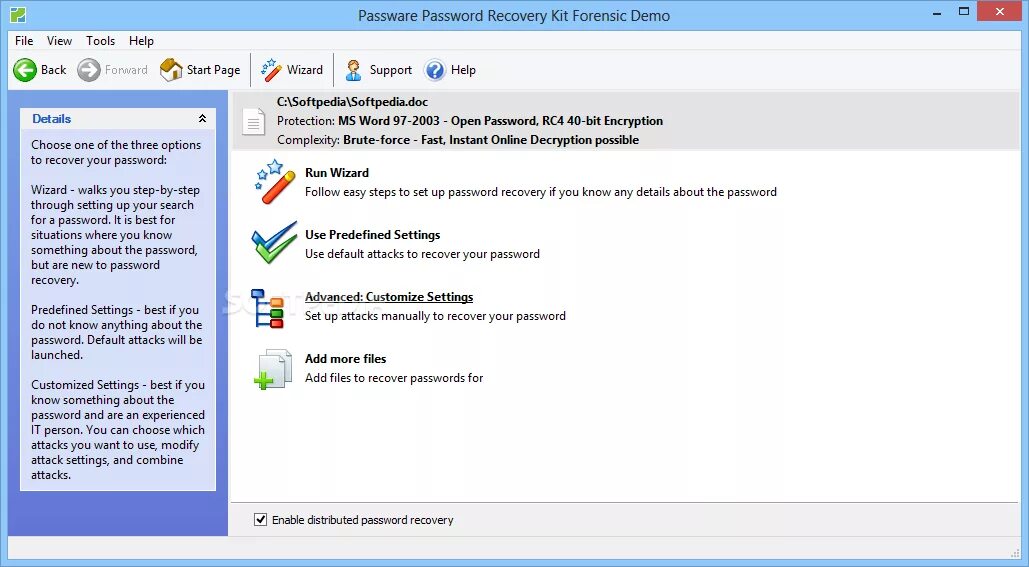Open the View menu
1029x567 pixels.
[59, 41]
